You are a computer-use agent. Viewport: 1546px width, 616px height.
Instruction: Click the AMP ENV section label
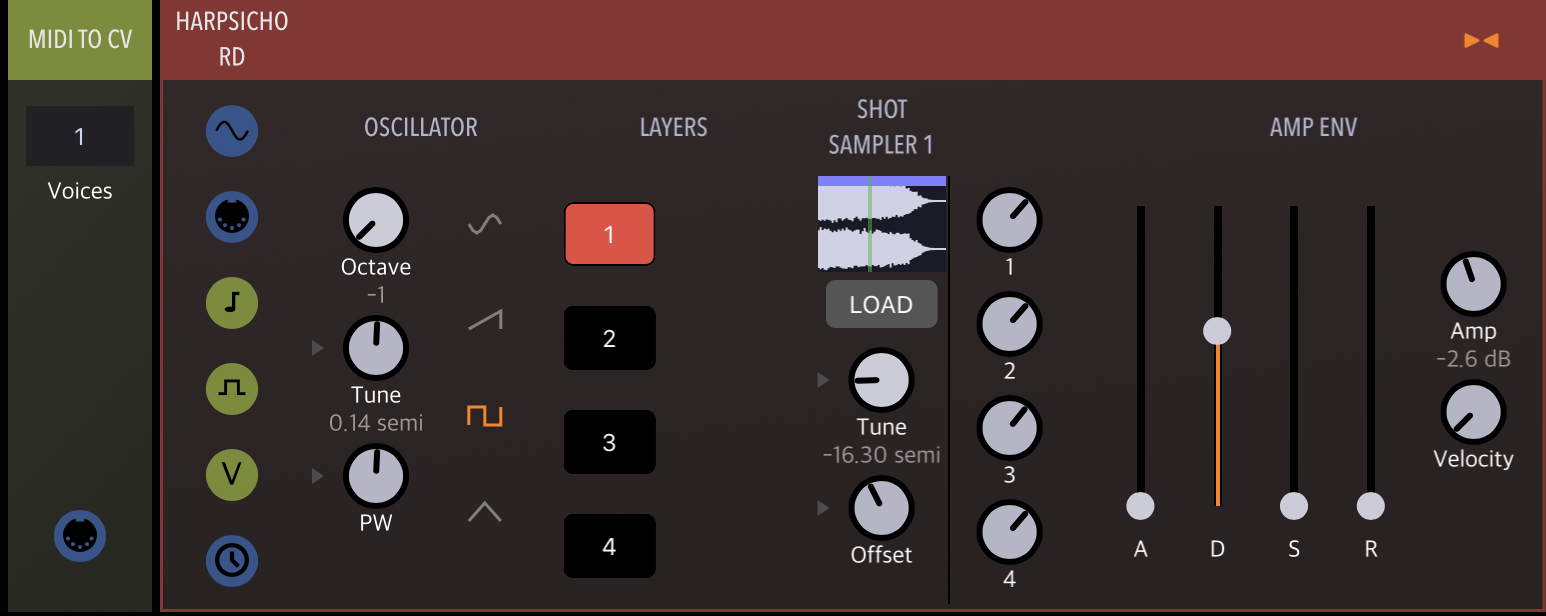click(1313, 127)
